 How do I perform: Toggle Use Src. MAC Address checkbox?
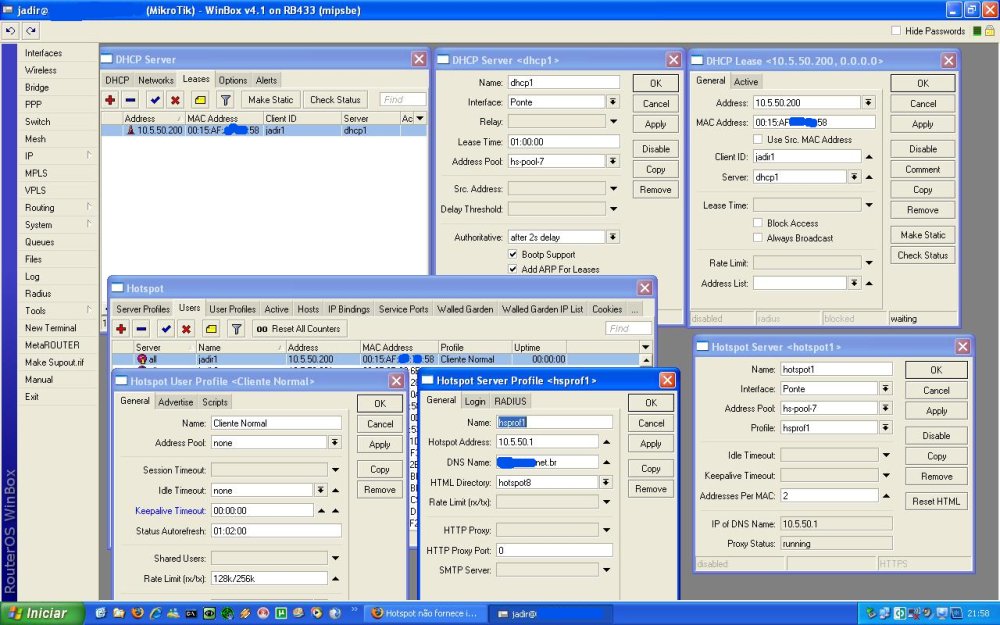coord(758,139)
